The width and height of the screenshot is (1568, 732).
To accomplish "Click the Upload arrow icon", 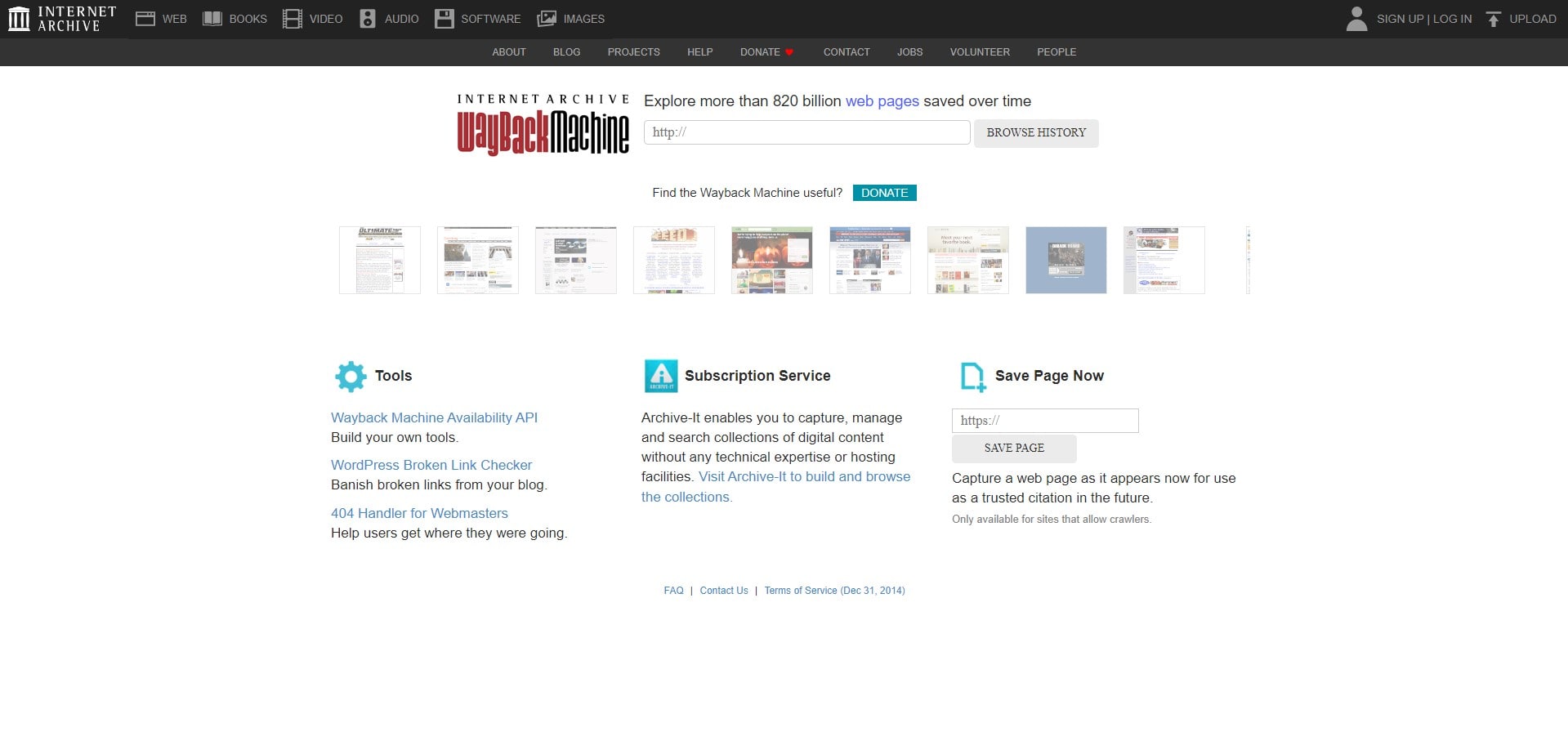I will point(1493,19).
